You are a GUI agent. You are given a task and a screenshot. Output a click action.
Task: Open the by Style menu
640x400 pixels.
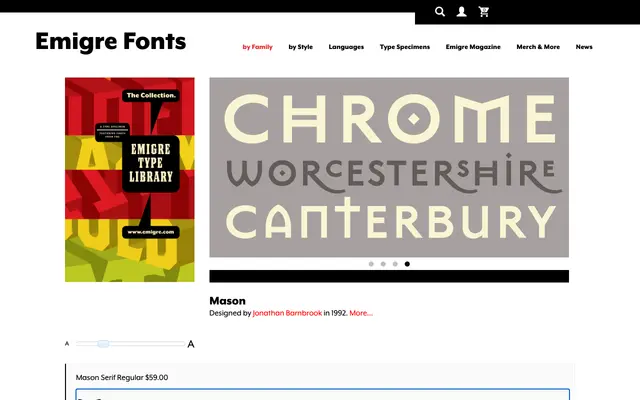(300, 47)
